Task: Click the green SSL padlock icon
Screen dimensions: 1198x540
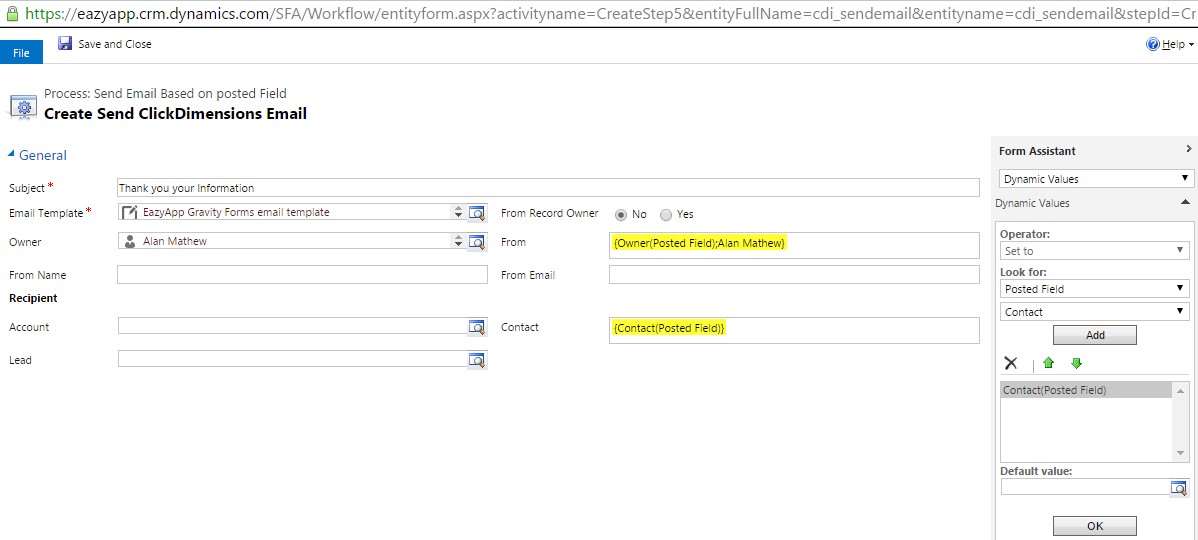Action: (12, 12)
